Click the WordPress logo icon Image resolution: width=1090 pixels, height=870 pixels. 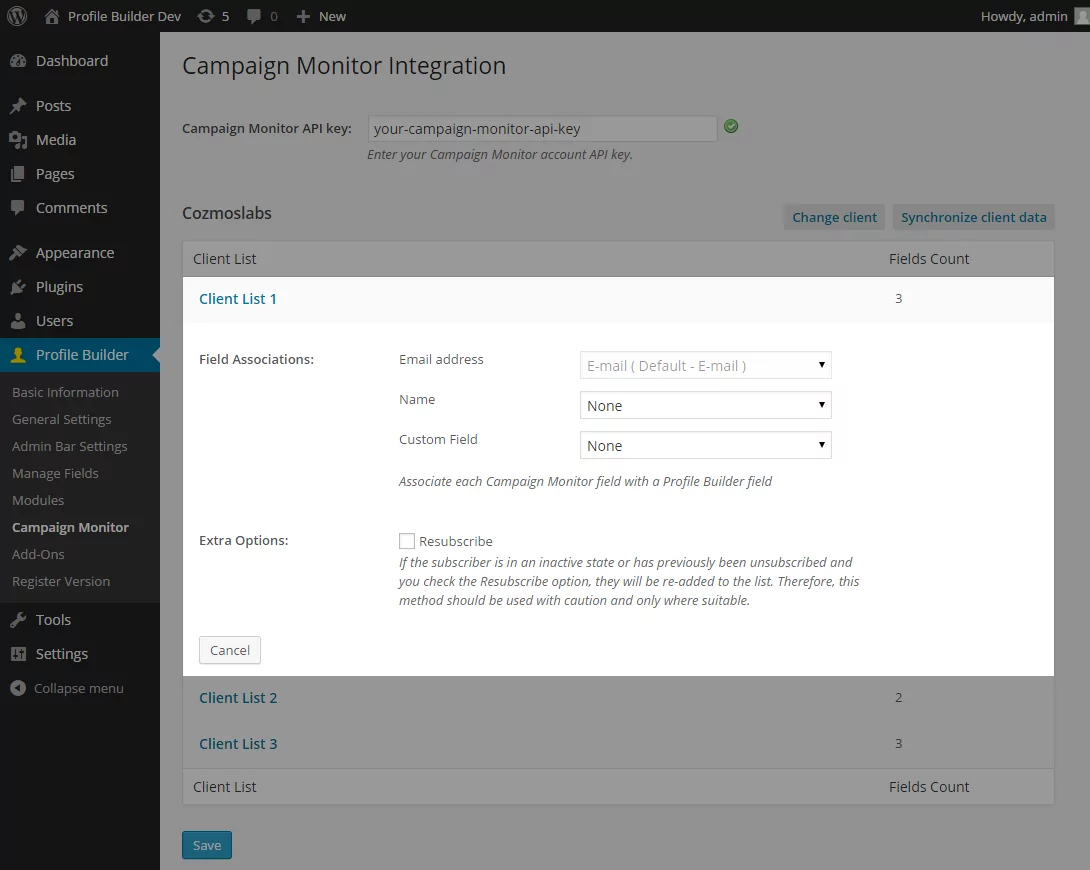pos(17,16)
